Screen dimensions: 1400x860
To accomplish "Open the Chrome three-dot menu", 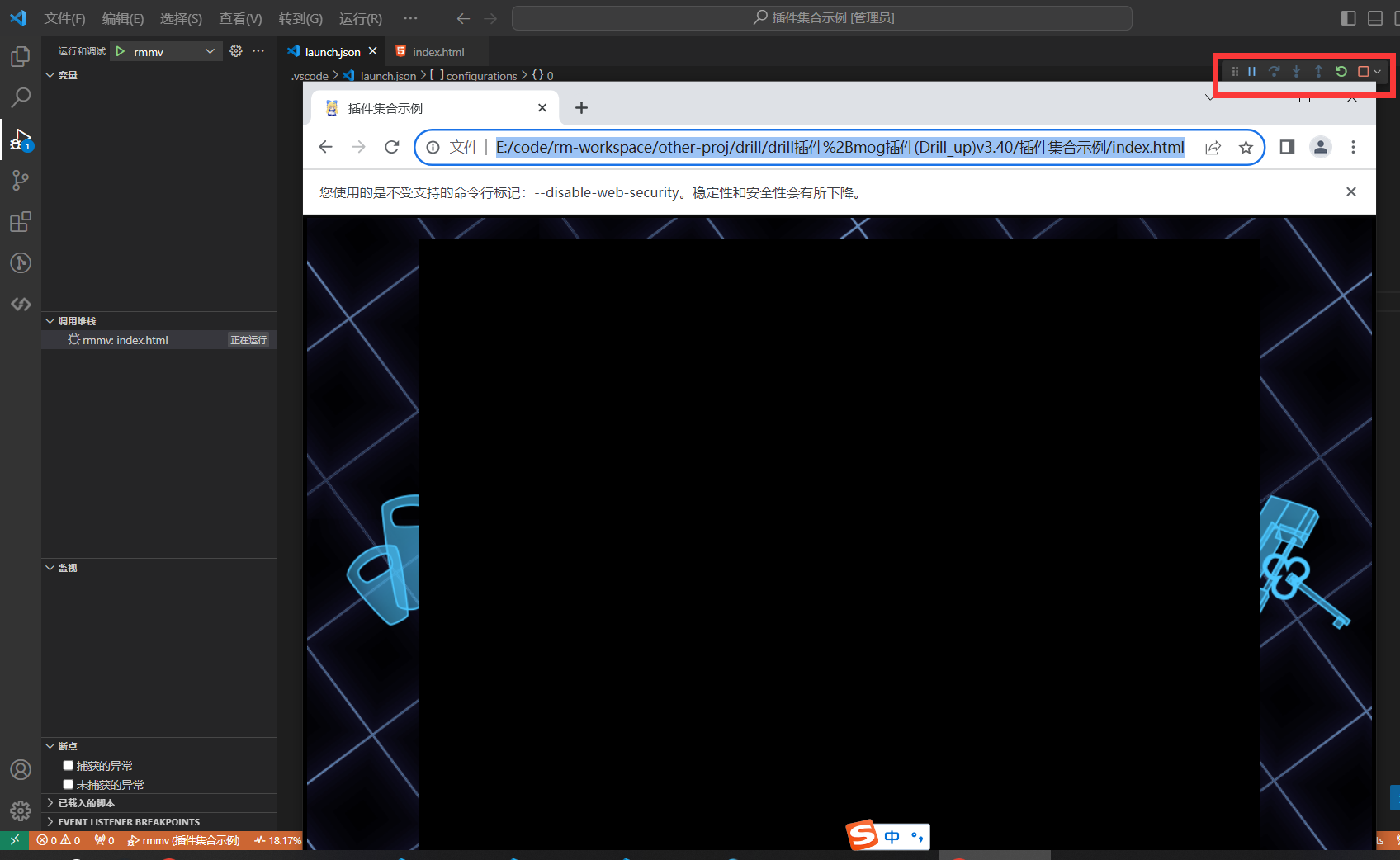I will pos(1353,147).
